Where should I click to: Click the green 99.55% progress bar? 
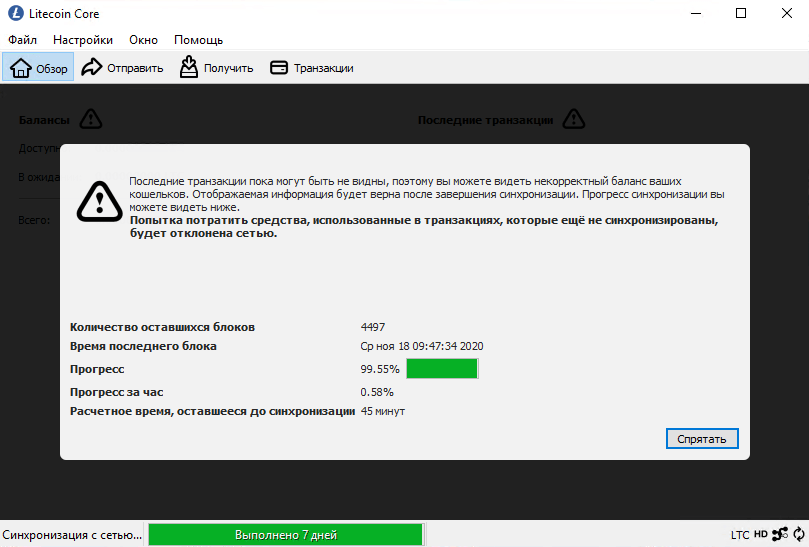tap(441, 369)
